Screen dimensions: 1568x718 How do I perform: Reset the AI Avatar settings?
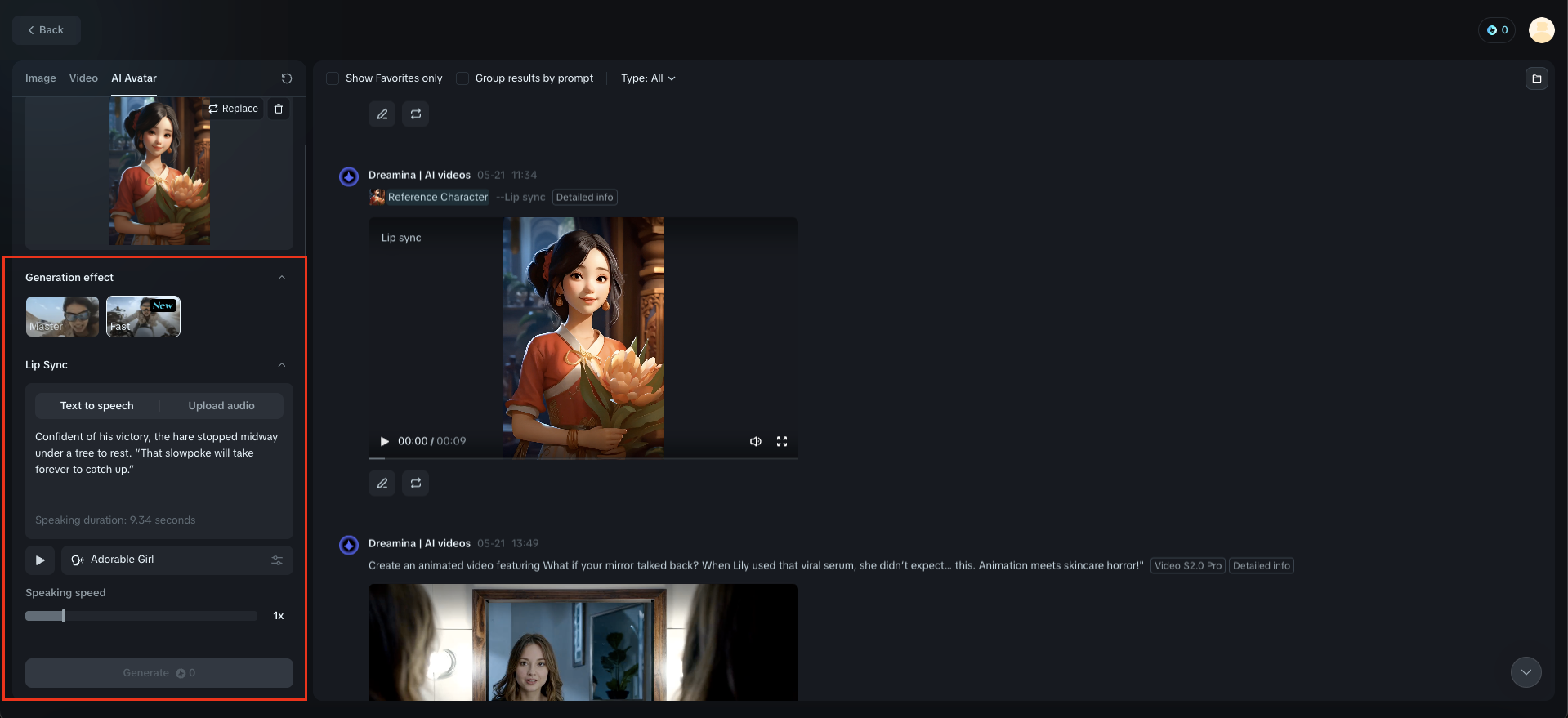(x=287, y=78)
